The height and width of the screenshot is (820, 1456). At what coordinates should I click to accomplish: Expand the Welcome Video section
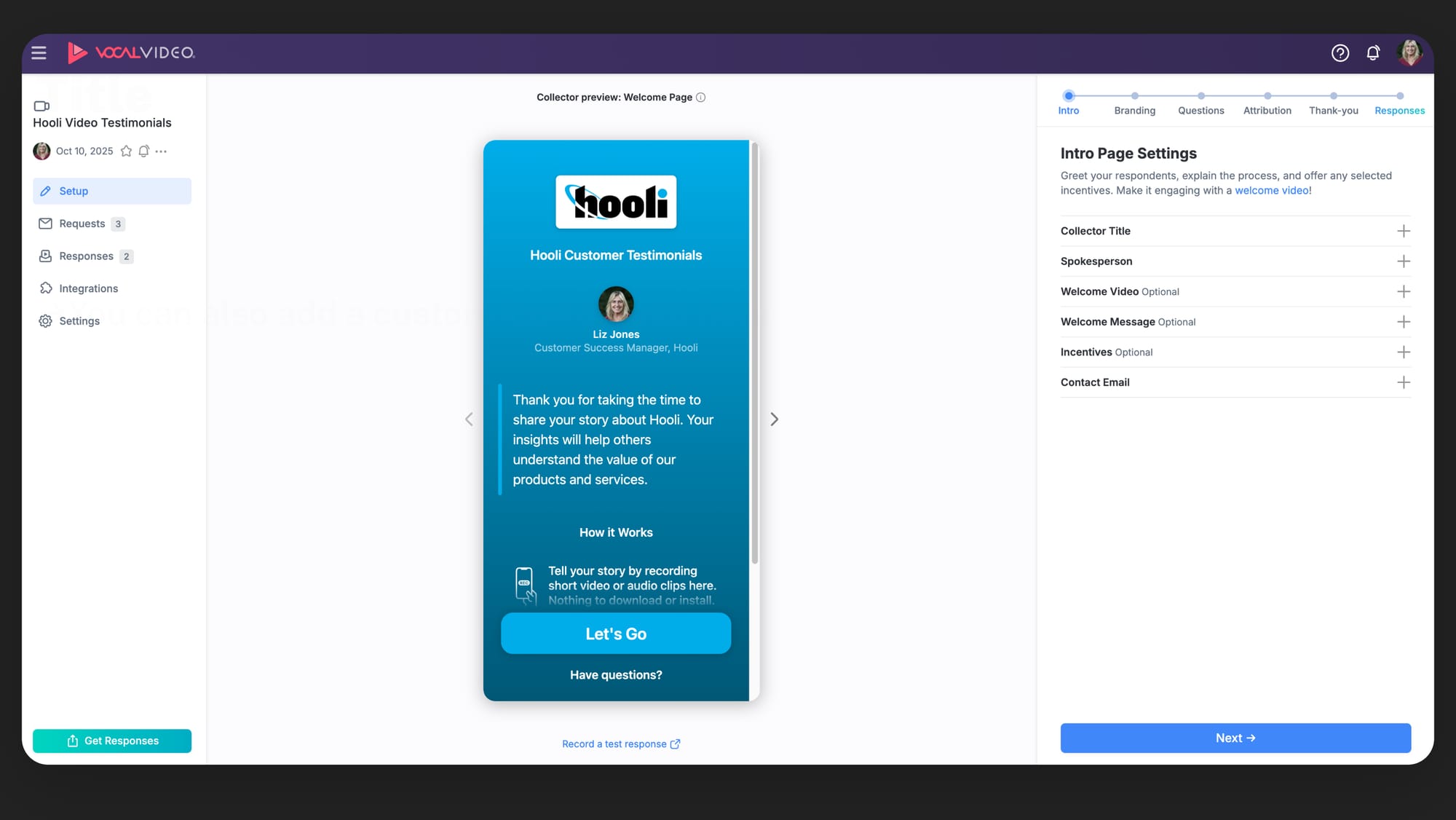point(1403,291)
